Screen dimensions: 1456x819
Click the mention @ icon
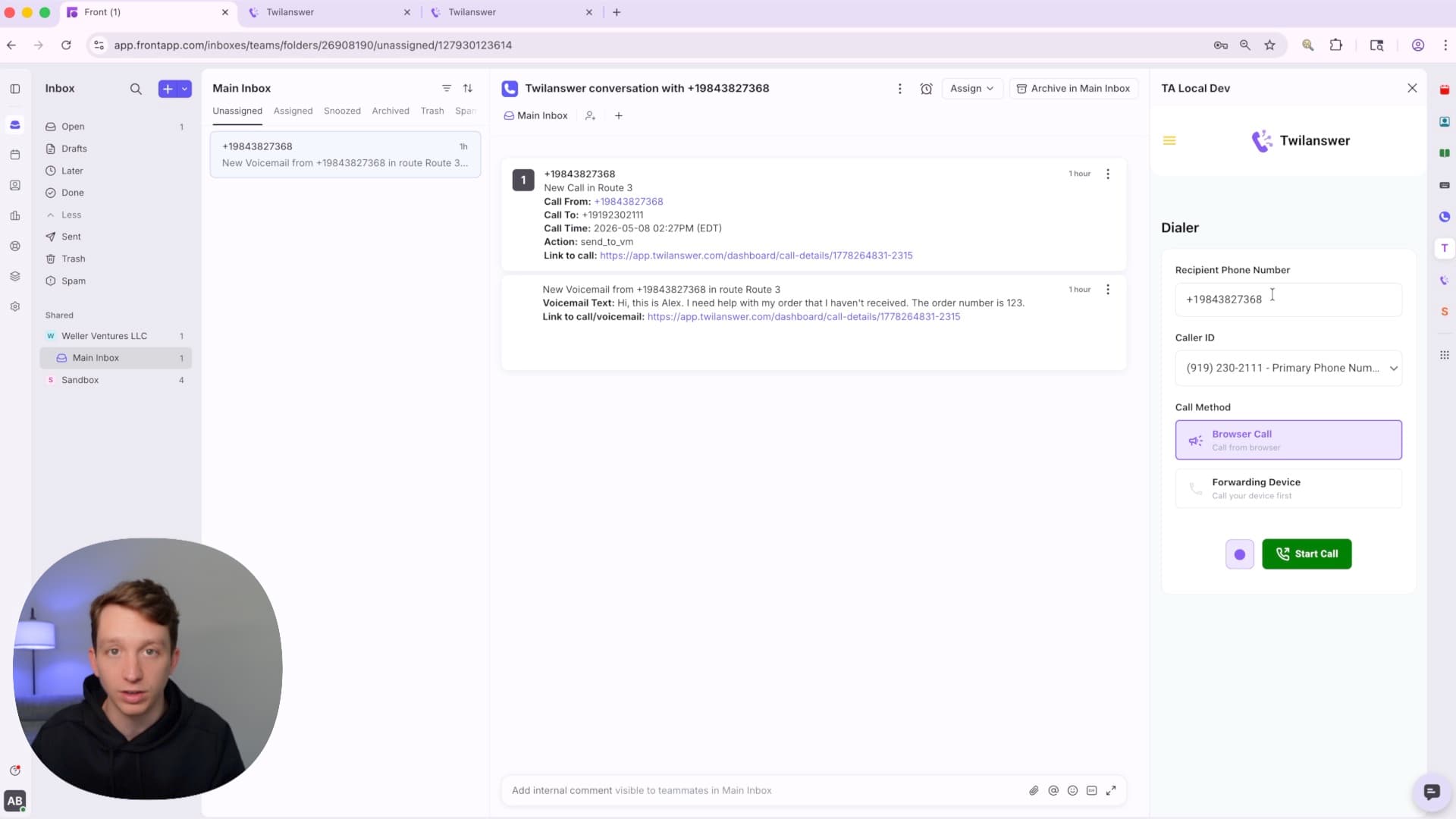tap(1053, 791)
